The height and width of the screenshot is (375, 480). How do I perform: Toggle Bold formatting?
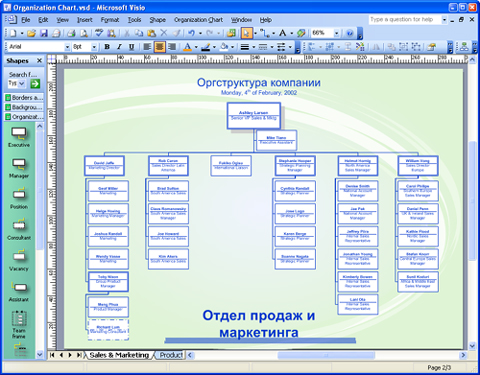[x=107, y=47]
